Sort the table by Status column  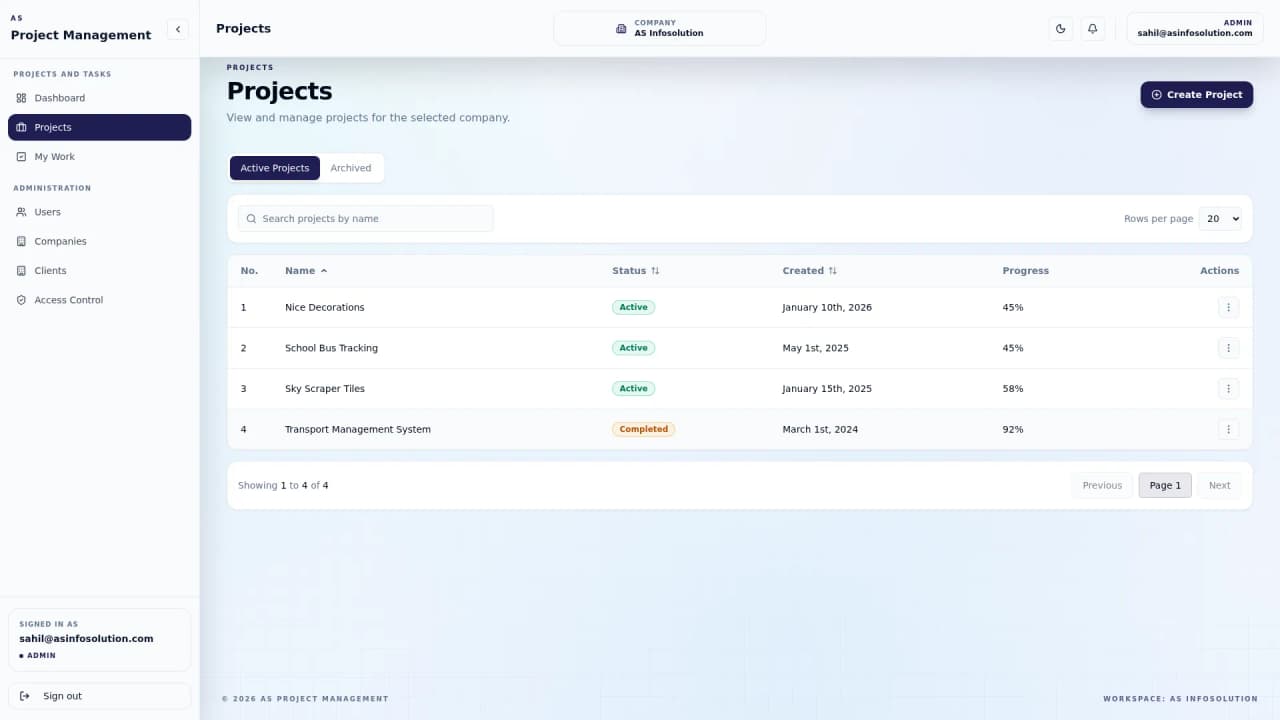pyautogui.click(x=636, y=271)
